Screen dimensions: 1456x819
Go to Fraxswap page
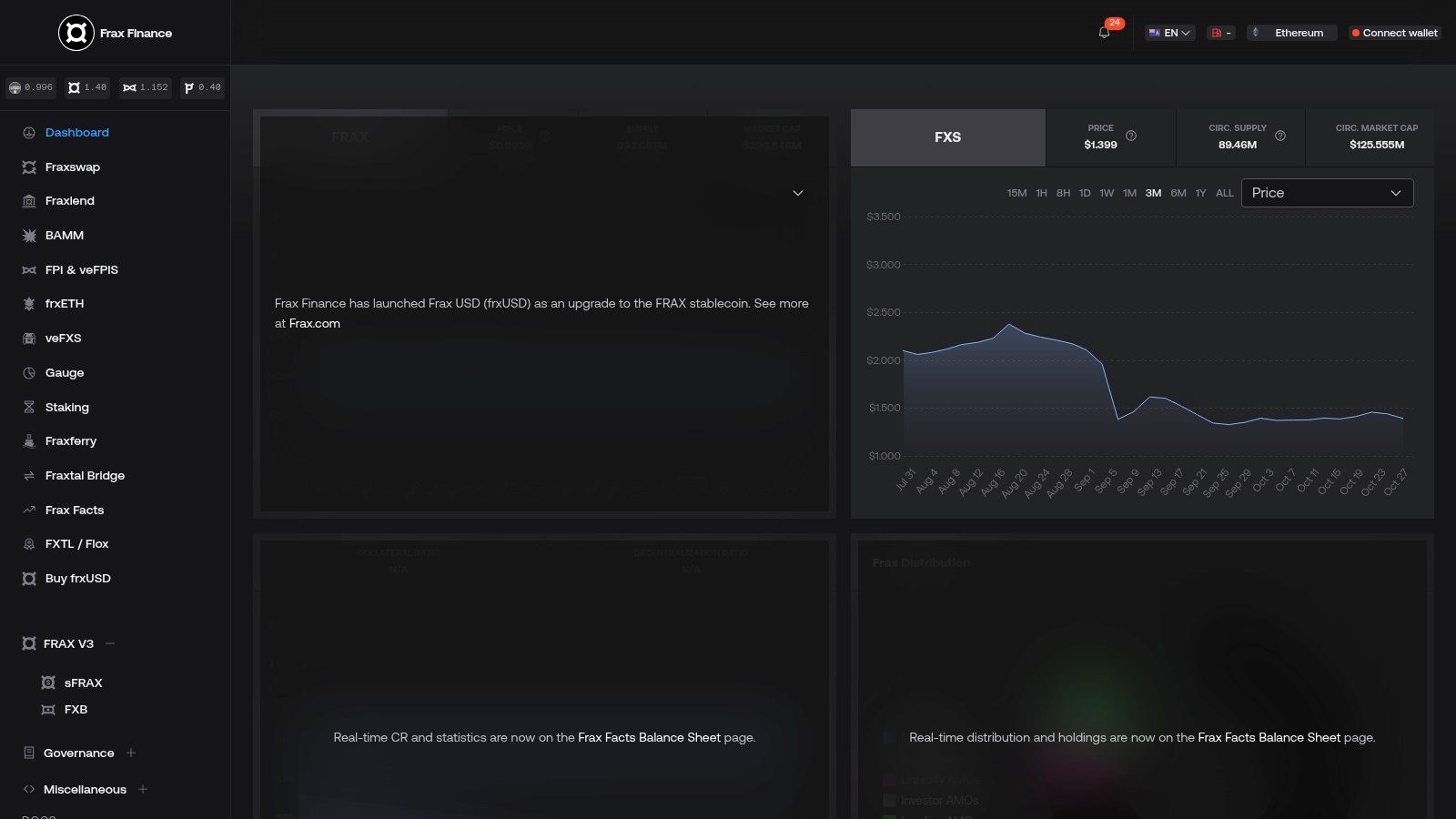pyautogui.click(x=73, y=167)
